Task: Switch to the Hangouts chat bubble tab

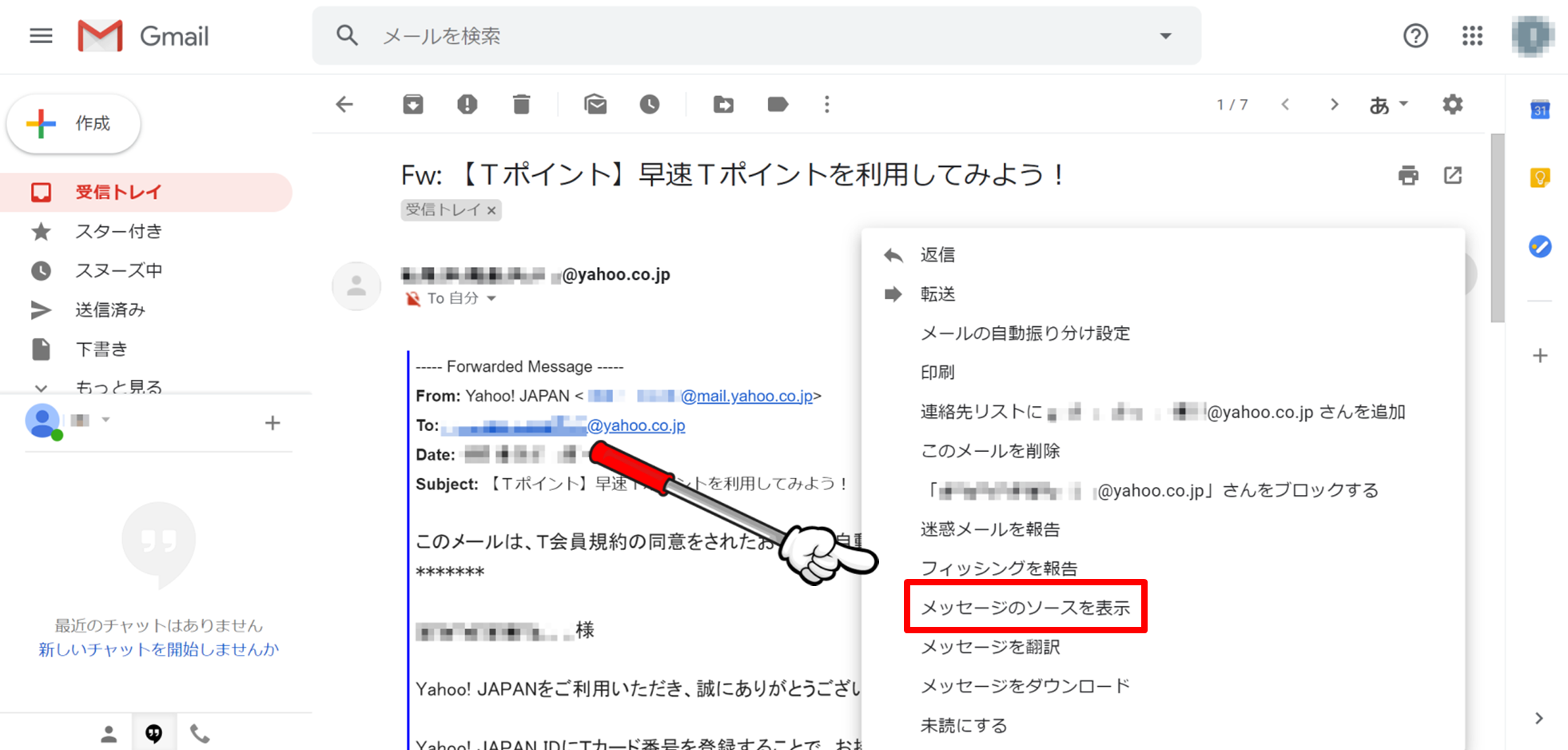Action: [x=153, y=733]
